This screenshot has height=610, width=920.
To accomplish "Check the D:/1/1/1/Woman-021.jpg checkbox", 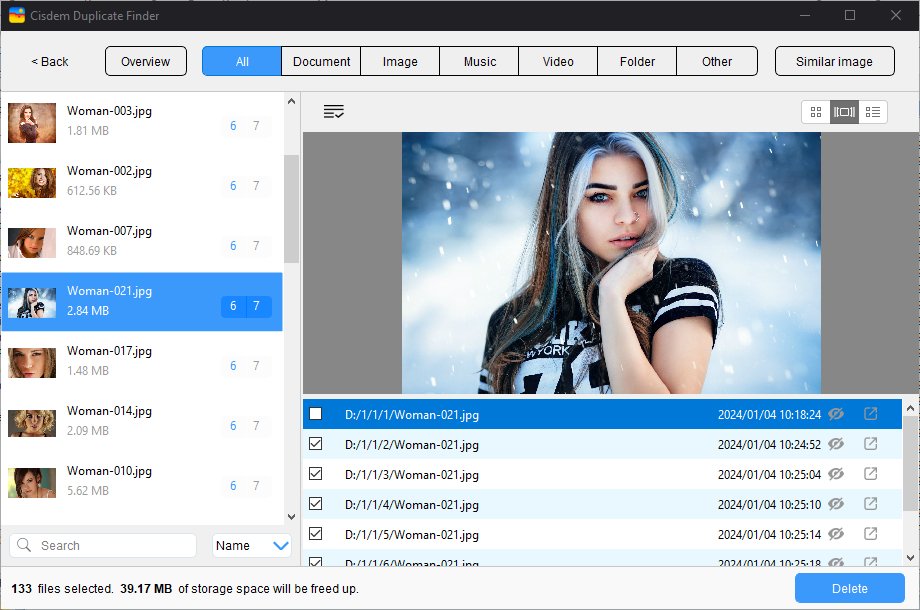I will point(316,414).
